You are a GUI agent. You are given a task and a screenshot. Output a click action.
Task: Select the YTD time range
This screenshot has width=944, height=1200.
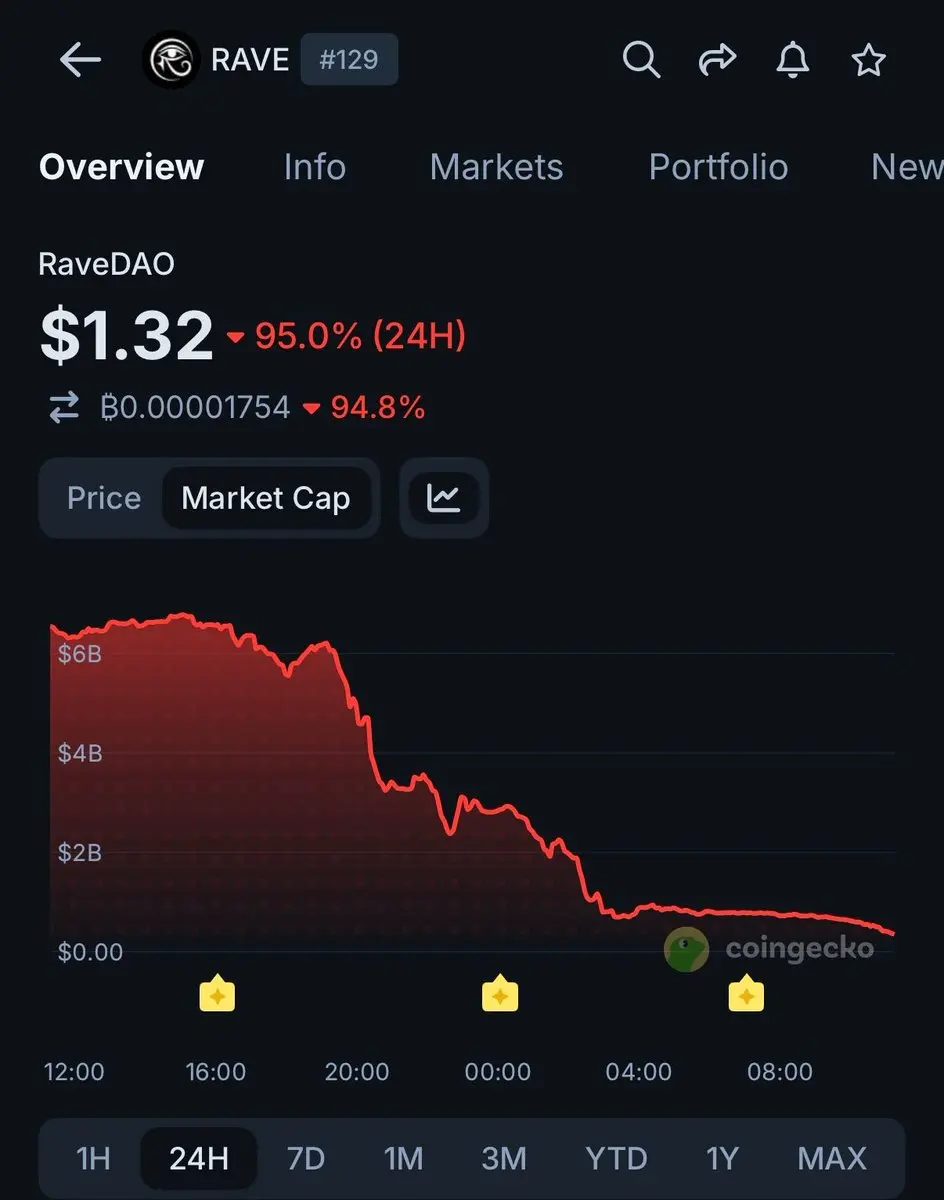pyautogui.click(x=616, y=1158)
